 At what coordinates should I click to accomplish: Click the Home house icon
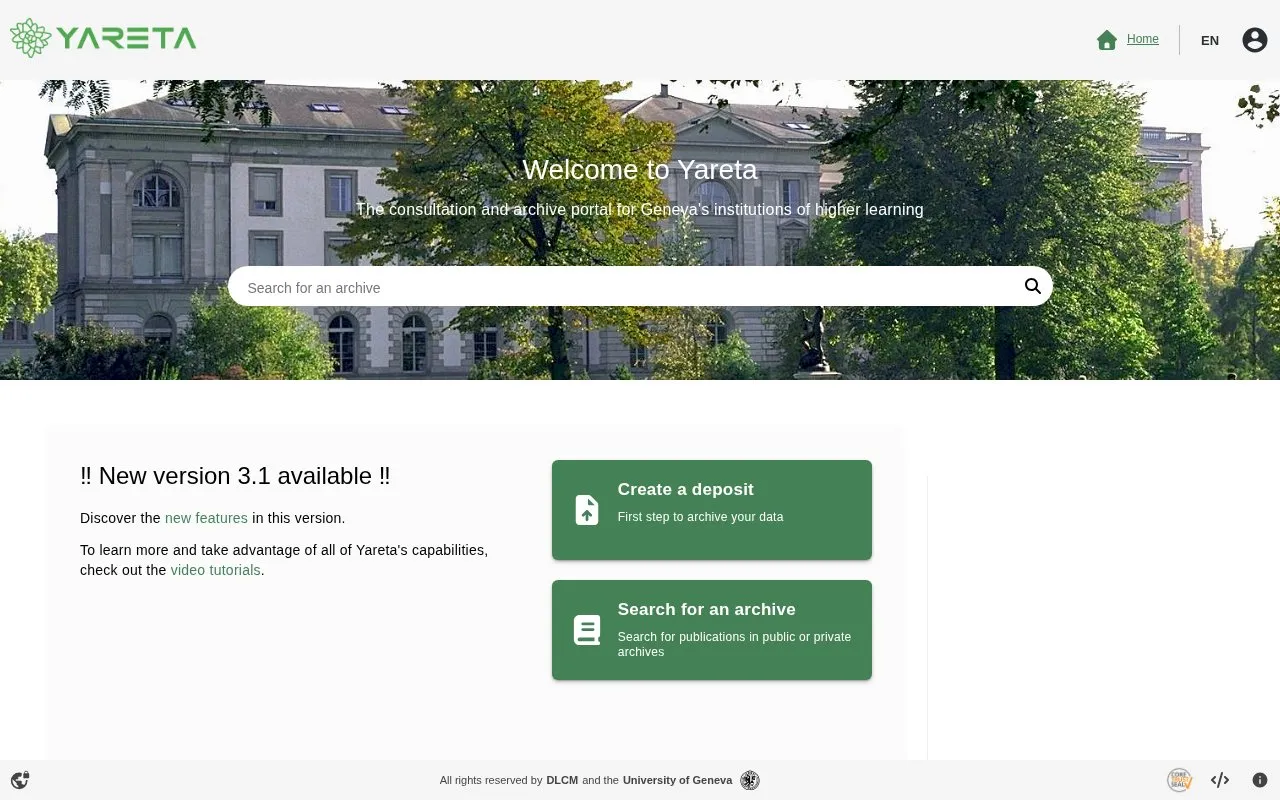click(1106, 40)
